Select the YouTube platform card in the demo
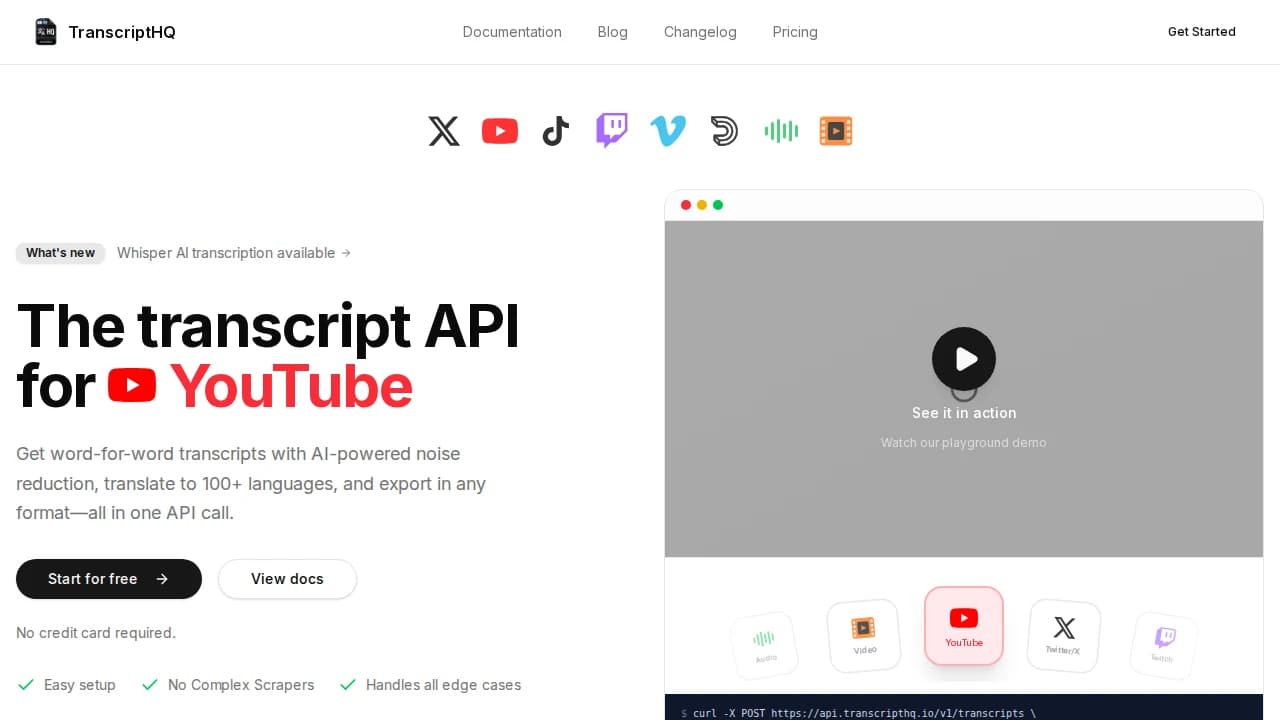 coord(963,625)
